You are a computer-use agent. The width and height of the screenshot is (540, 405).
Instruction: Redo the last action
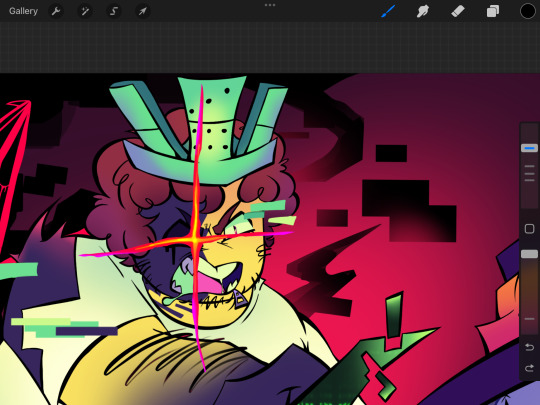(529, 368)
